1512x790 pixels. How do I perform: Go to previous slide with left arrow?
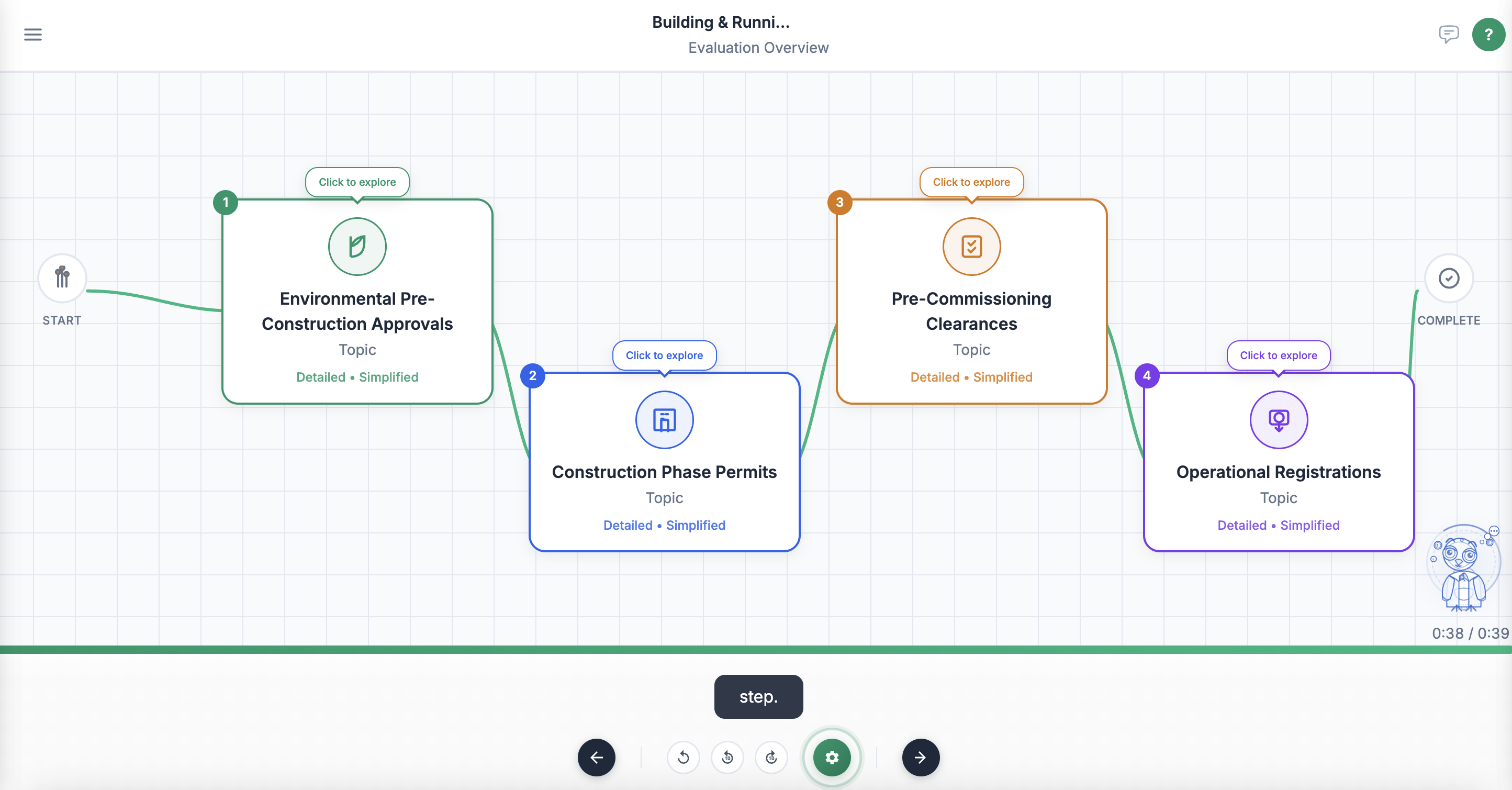pyautogui.click(x=596, y=757)
